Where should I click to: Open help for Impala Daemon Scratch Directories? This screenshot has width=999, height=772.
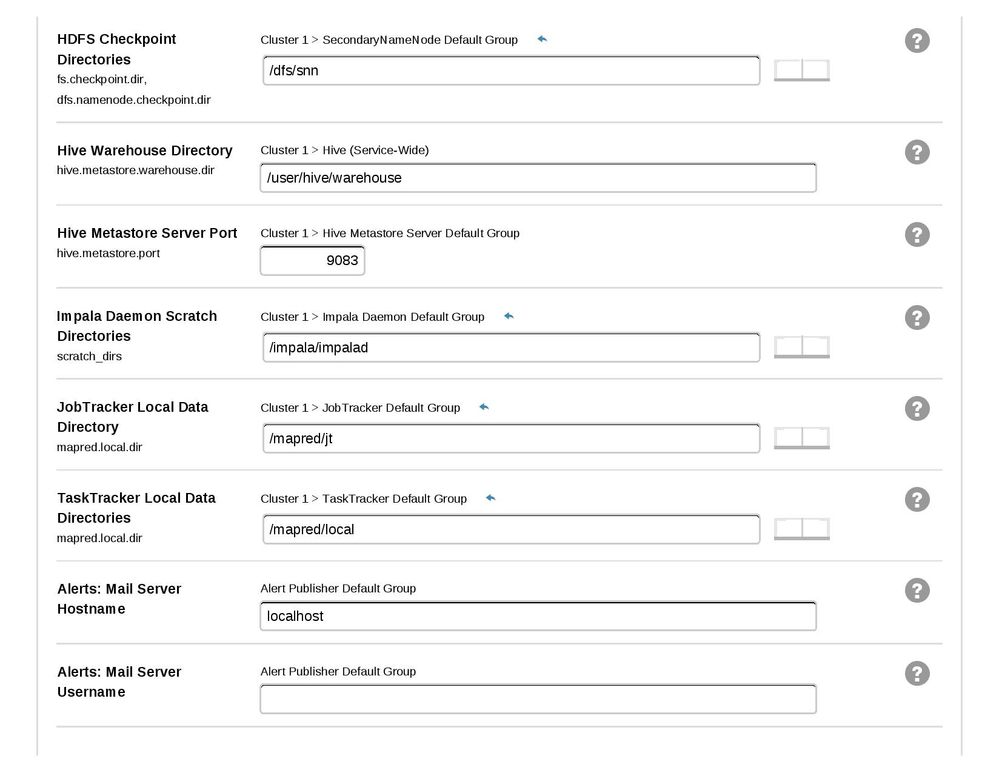click(x=916, y=317)
